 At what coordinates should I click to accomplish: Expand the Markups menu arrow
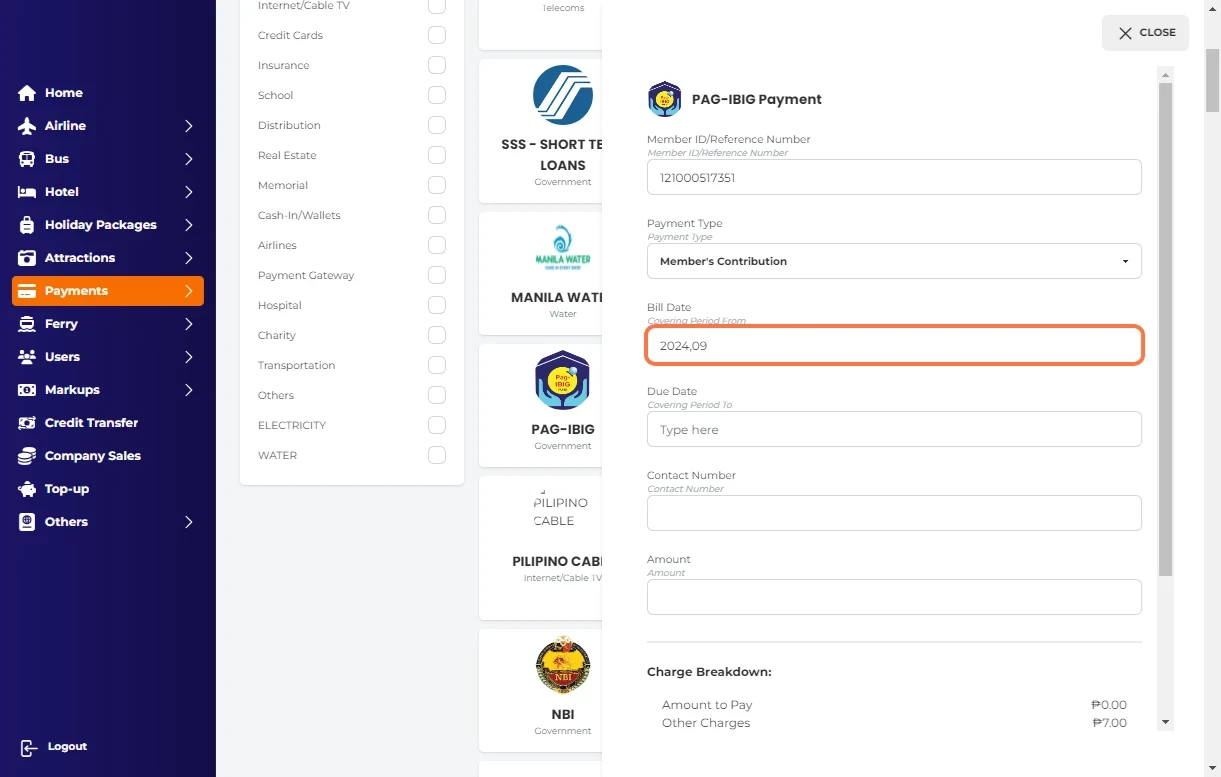pyautogui.click(x=188, y=390)
